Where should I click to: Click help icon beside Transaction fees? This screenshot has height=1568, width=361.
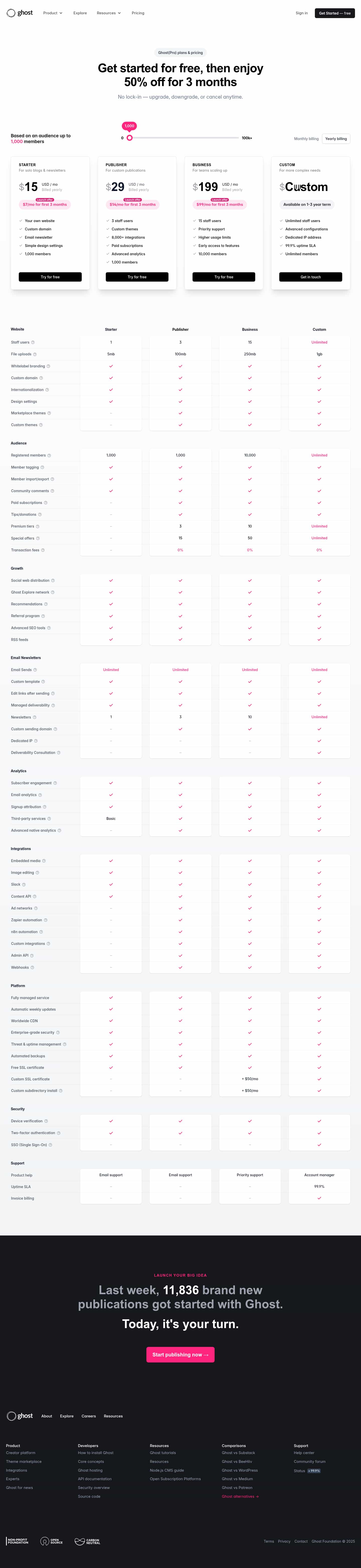[x=43, y=550]
